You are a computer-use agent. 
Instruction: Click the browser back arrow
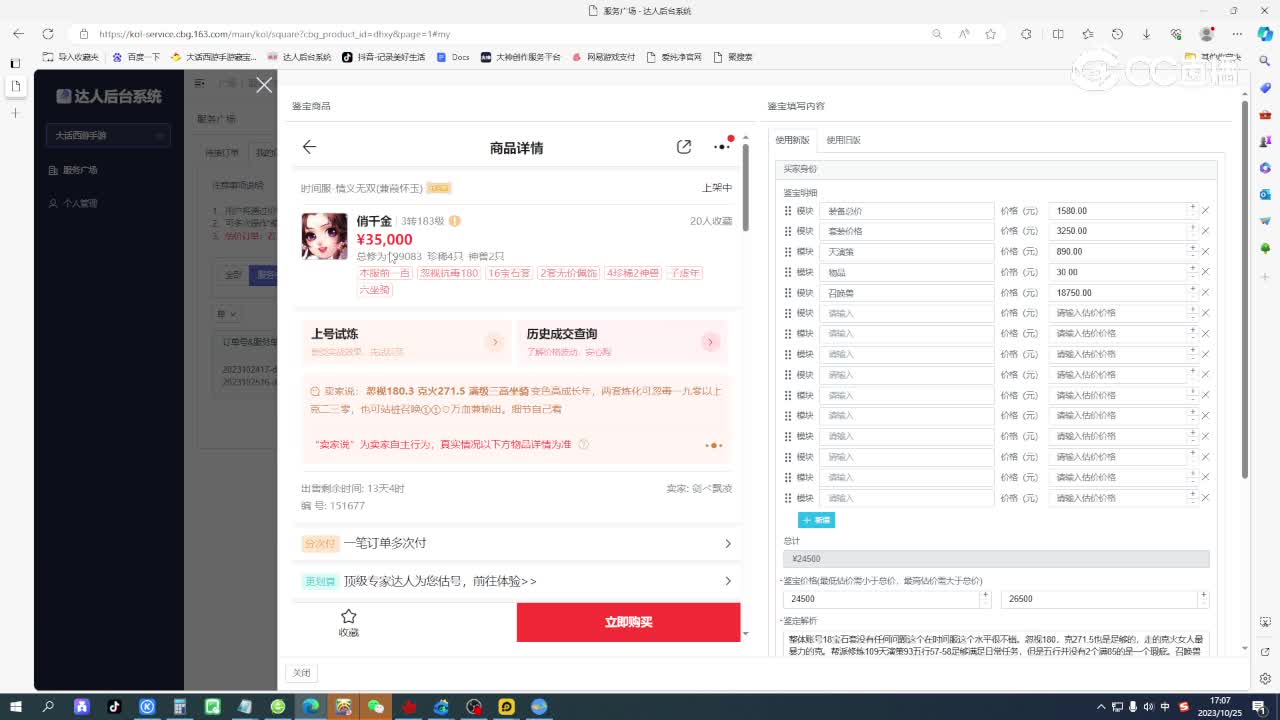[18, 33]
